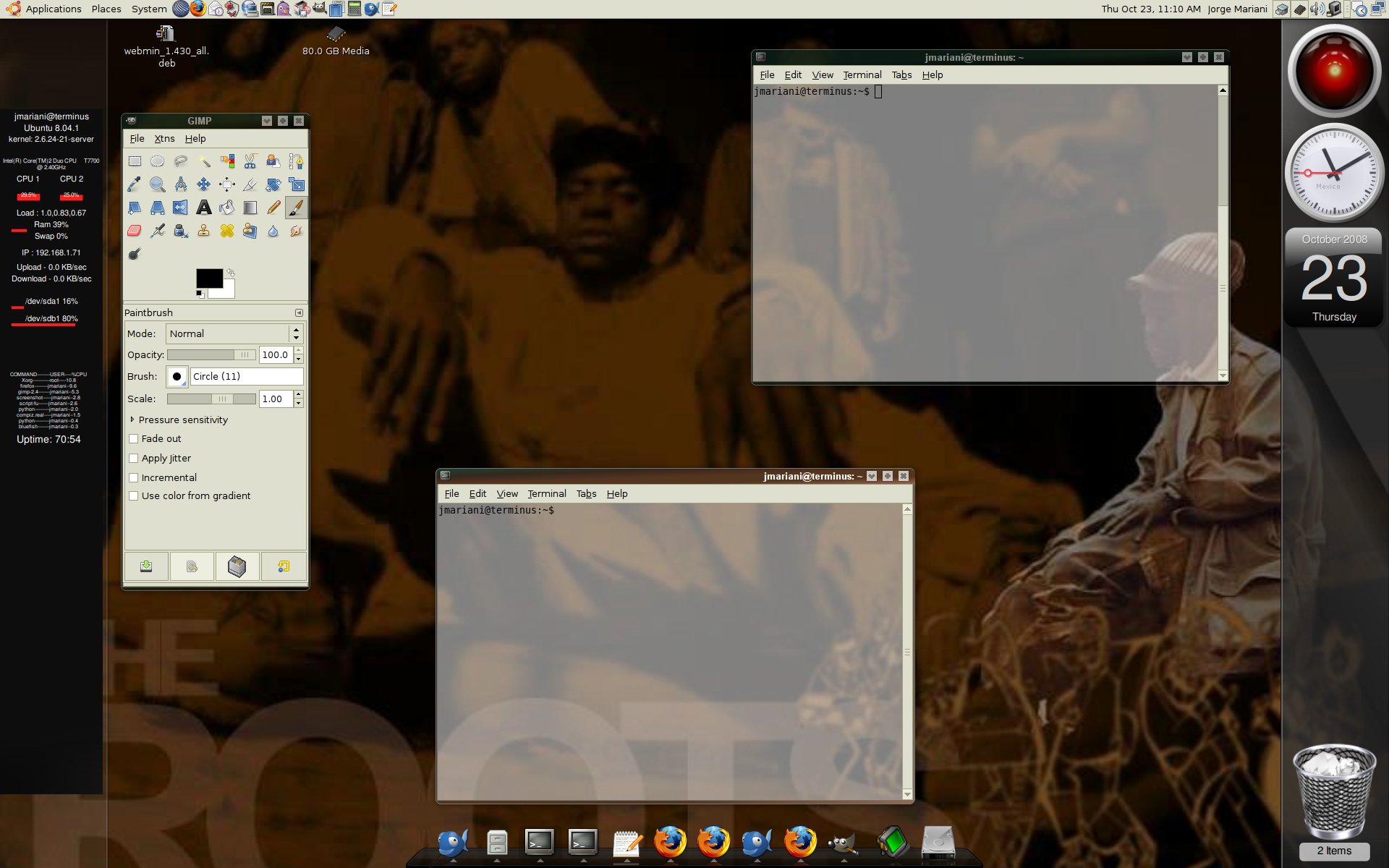
Task: Activate the Rotate tool
Action: click(x=273, y=184)
